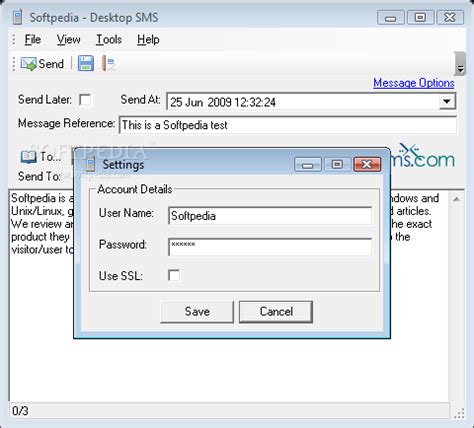Open the toolbar overflow options arrow
The height and width of the screenshot is (428, 474).
point(460,64)
